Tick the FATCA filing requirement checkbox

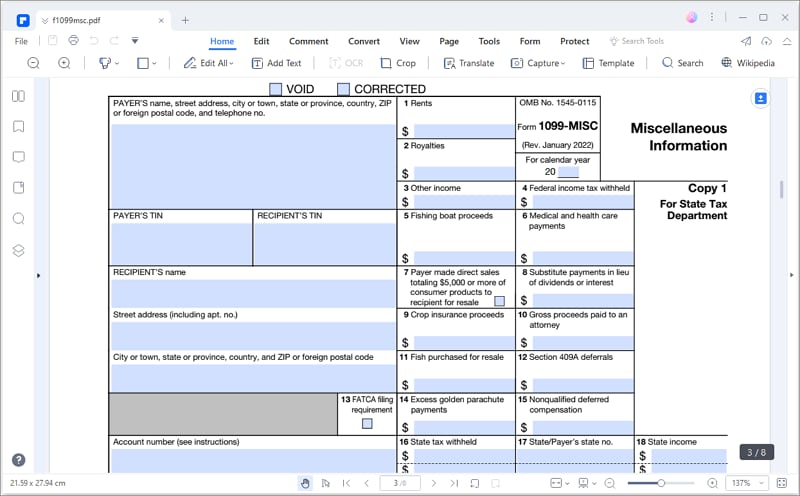(x=367, y=424)
